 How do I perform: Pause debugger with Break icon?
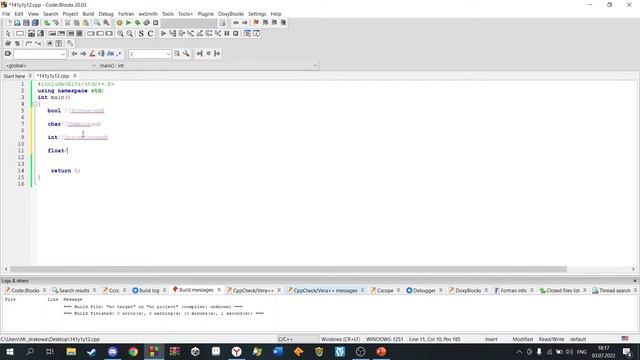tap(227, 33)
